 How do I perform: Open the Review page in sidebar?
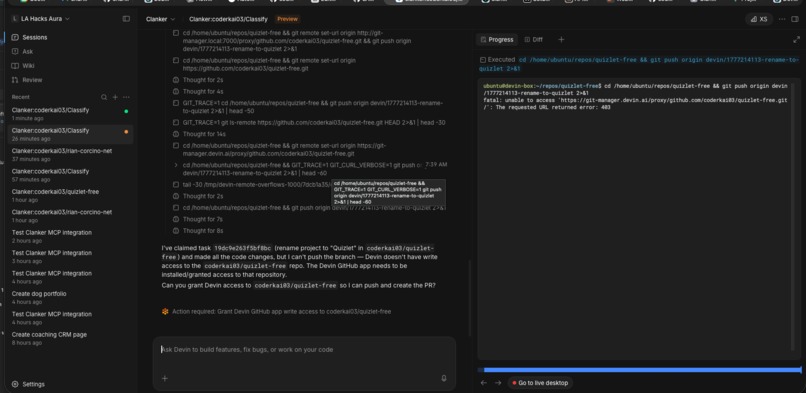pyautogui.click(x=32, y=80)
